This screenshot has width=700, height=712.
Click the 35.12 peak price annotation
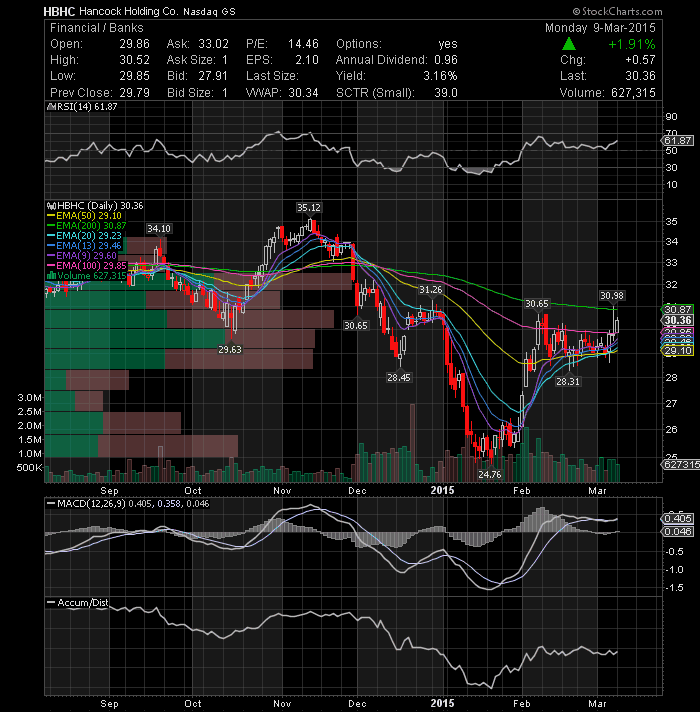[x=309, y=208]
